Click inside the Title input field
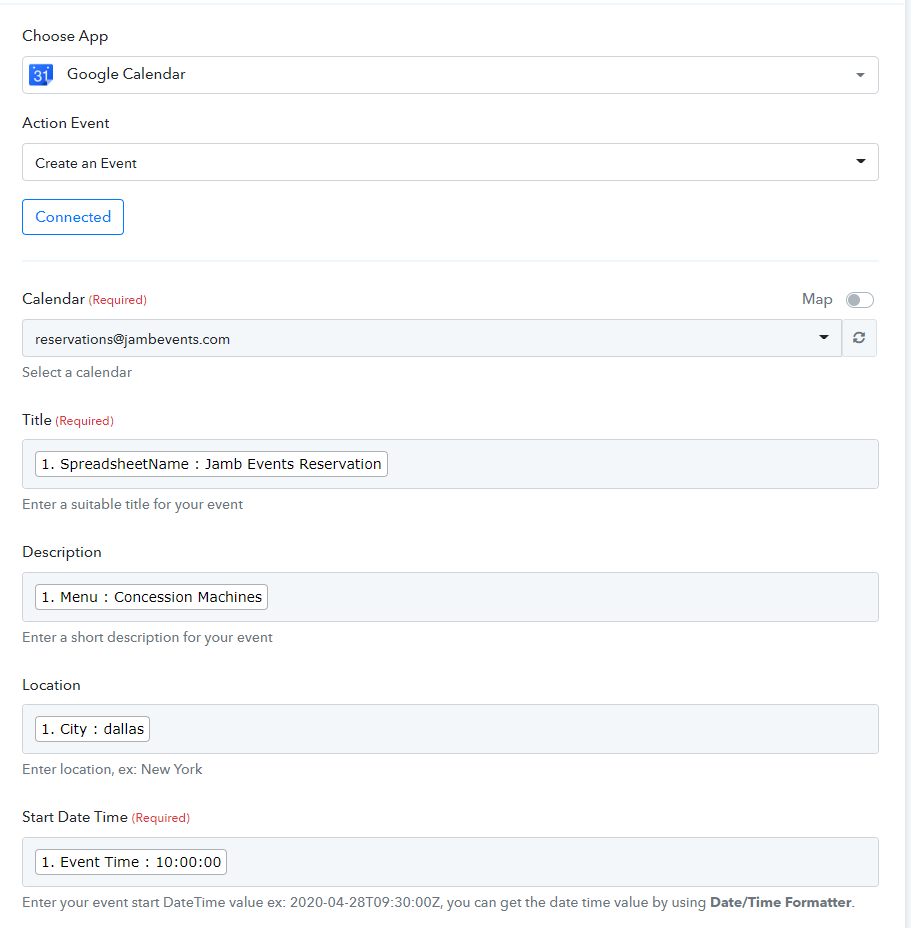 pos(450,464)
